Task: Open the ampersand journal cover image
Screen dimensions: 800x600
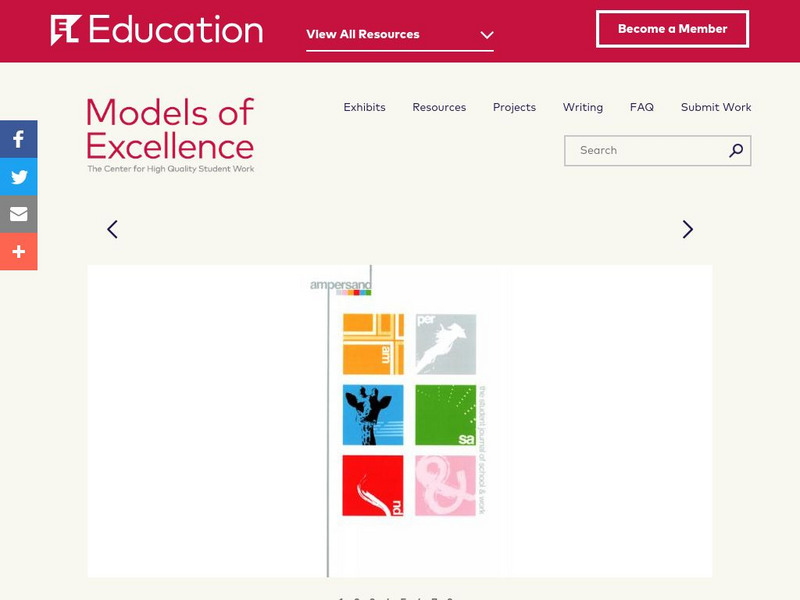Action: tap(400, 420)
